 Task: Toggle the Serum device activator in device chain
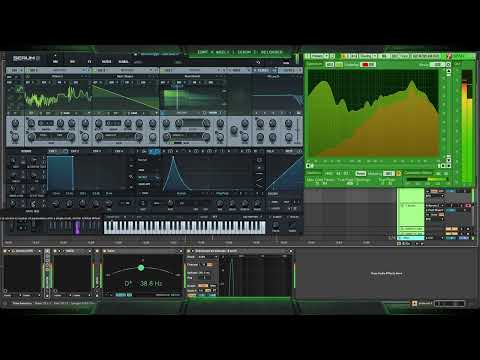pos(5,251)
